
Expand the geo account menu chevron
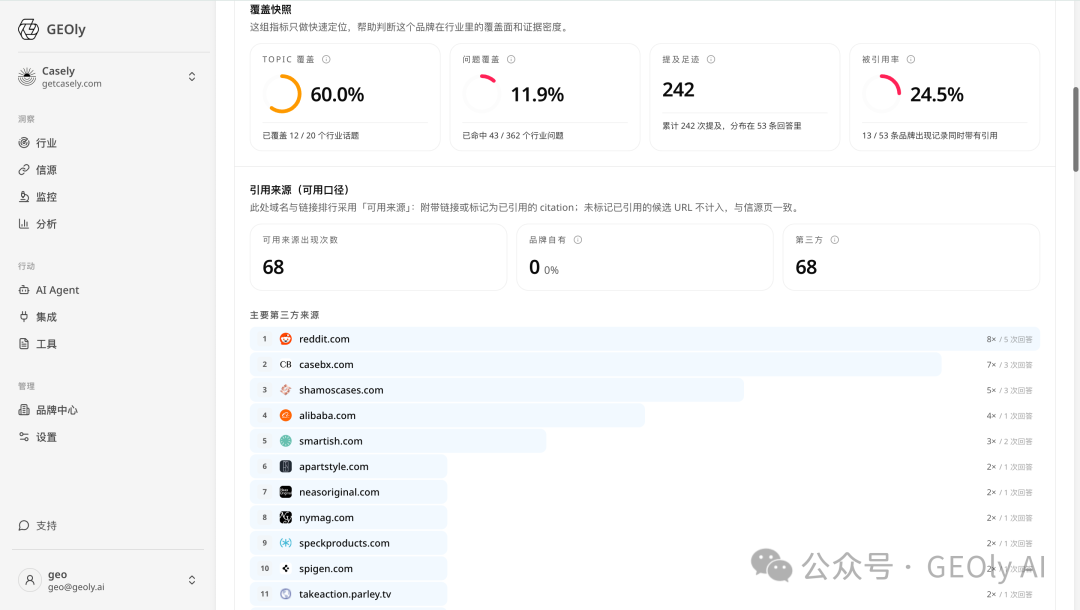click(x=192, y=580)
